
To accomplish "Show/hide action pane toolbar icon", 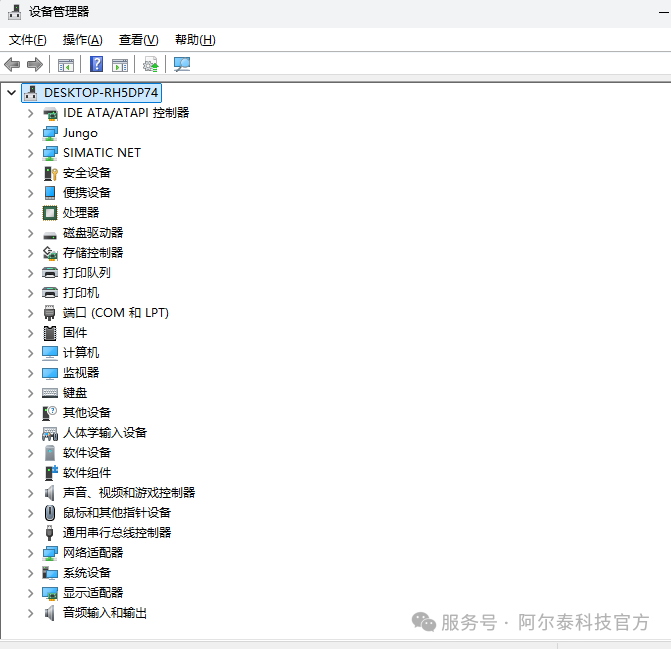I will [x=120, y=65].
